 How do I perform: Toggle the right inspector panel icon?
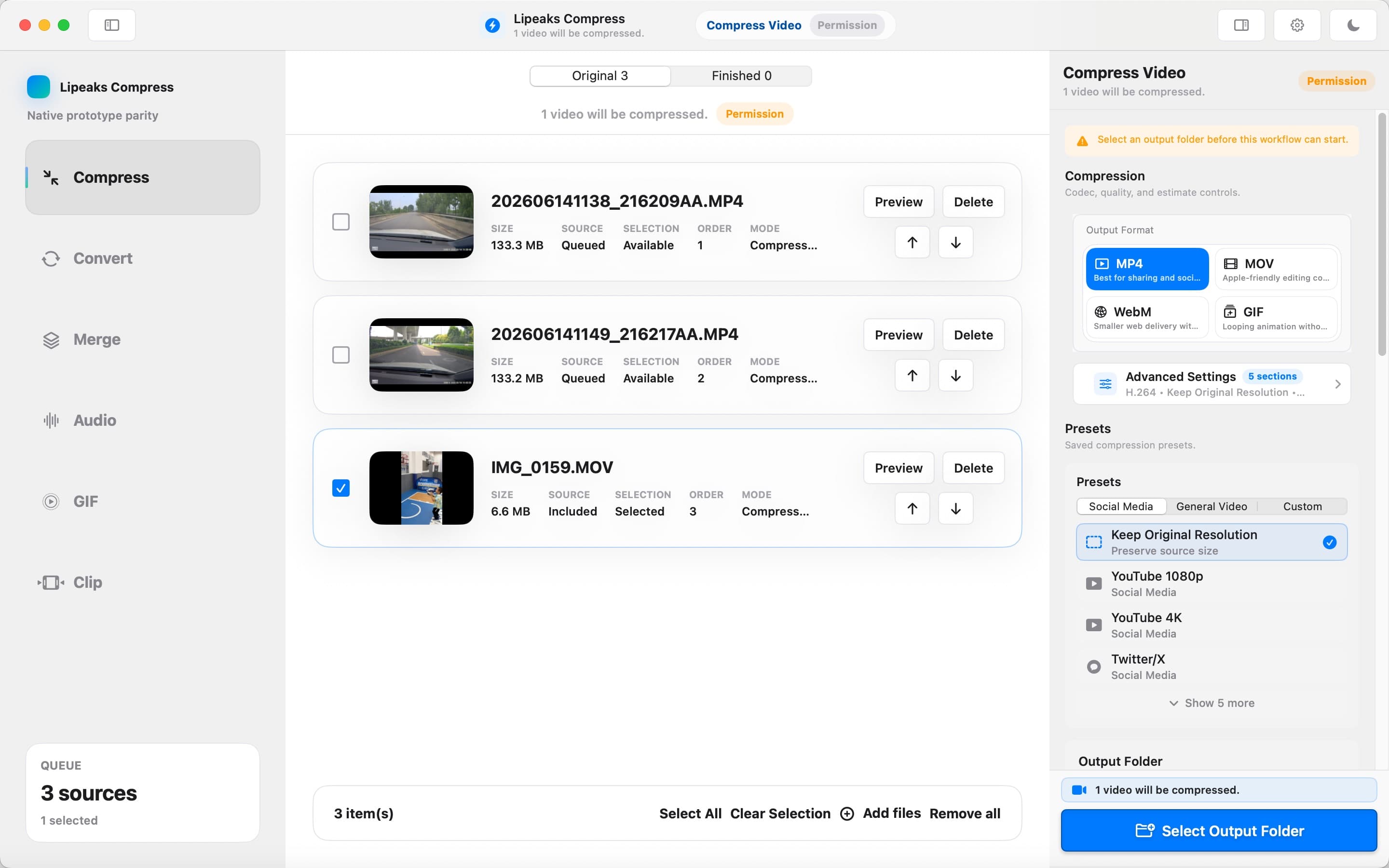pyautogui.click(x=1241, y=25)
